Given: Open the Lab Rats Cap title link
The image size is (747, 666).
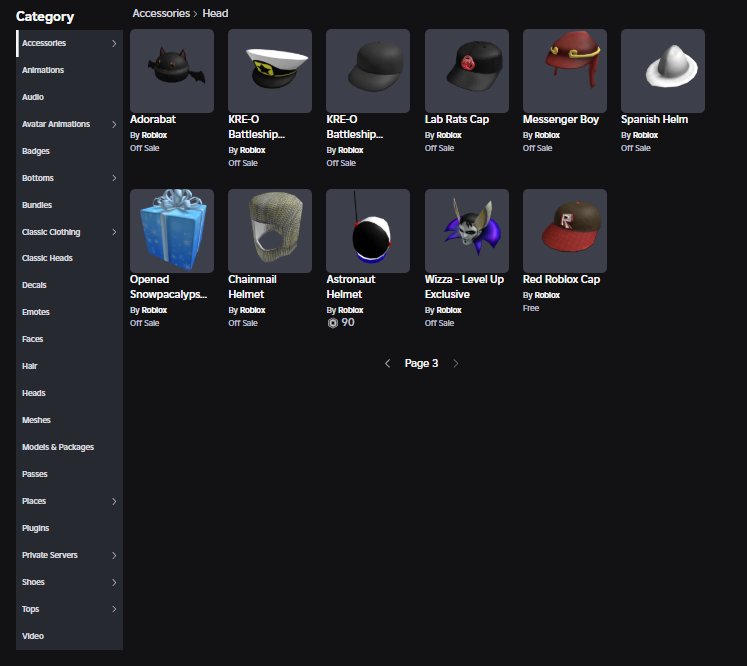Looking at the screenshot, I should click(x=457, y=120).
